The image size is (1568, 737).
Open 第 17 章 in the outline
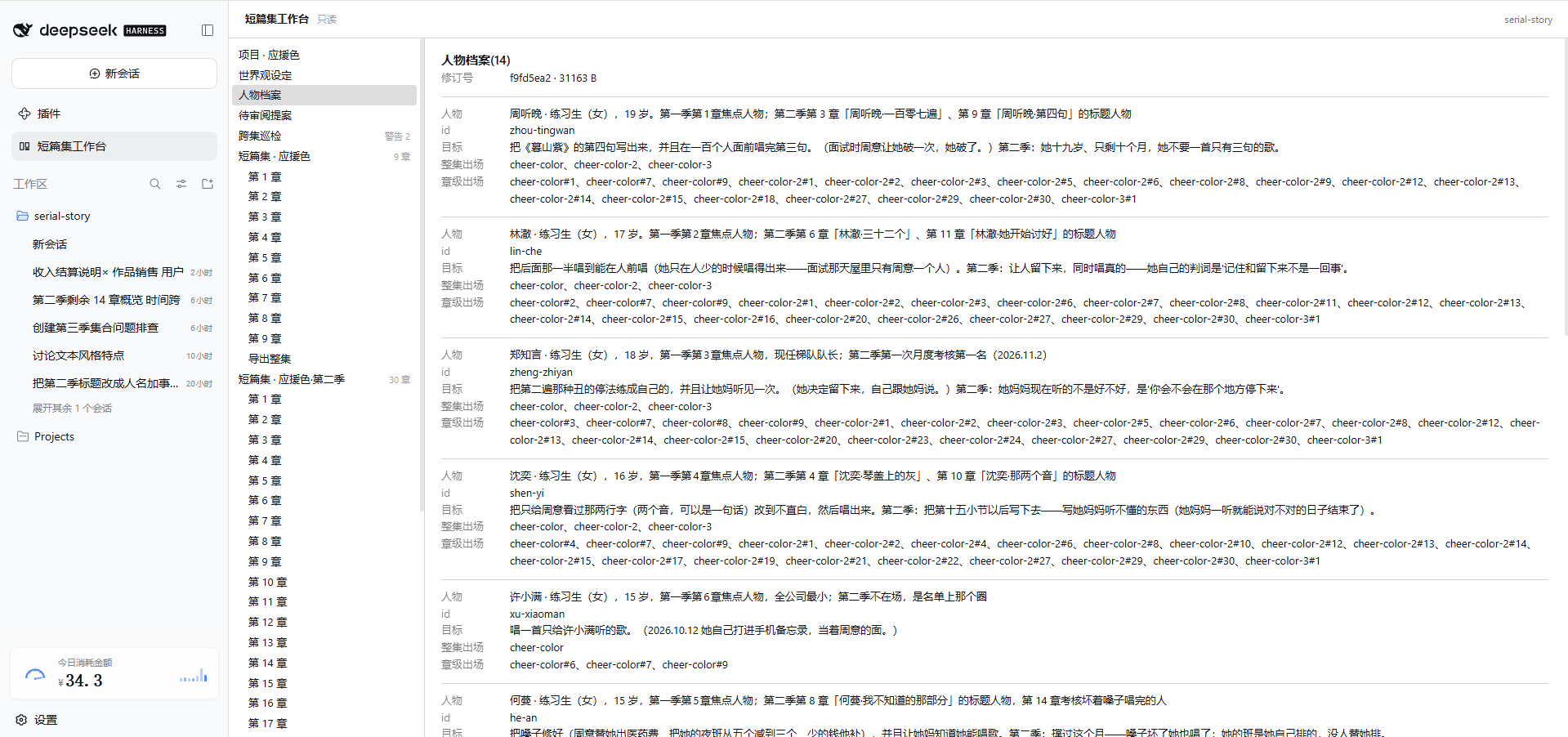[324, 723]
